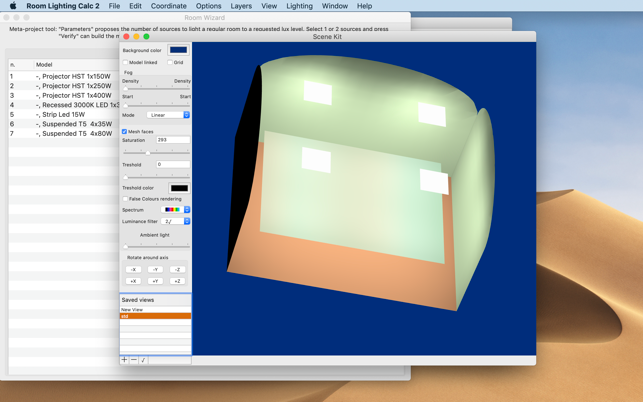Open the Options menu
This screenshot has height=402, width=643.
click(x=208, y=6)
